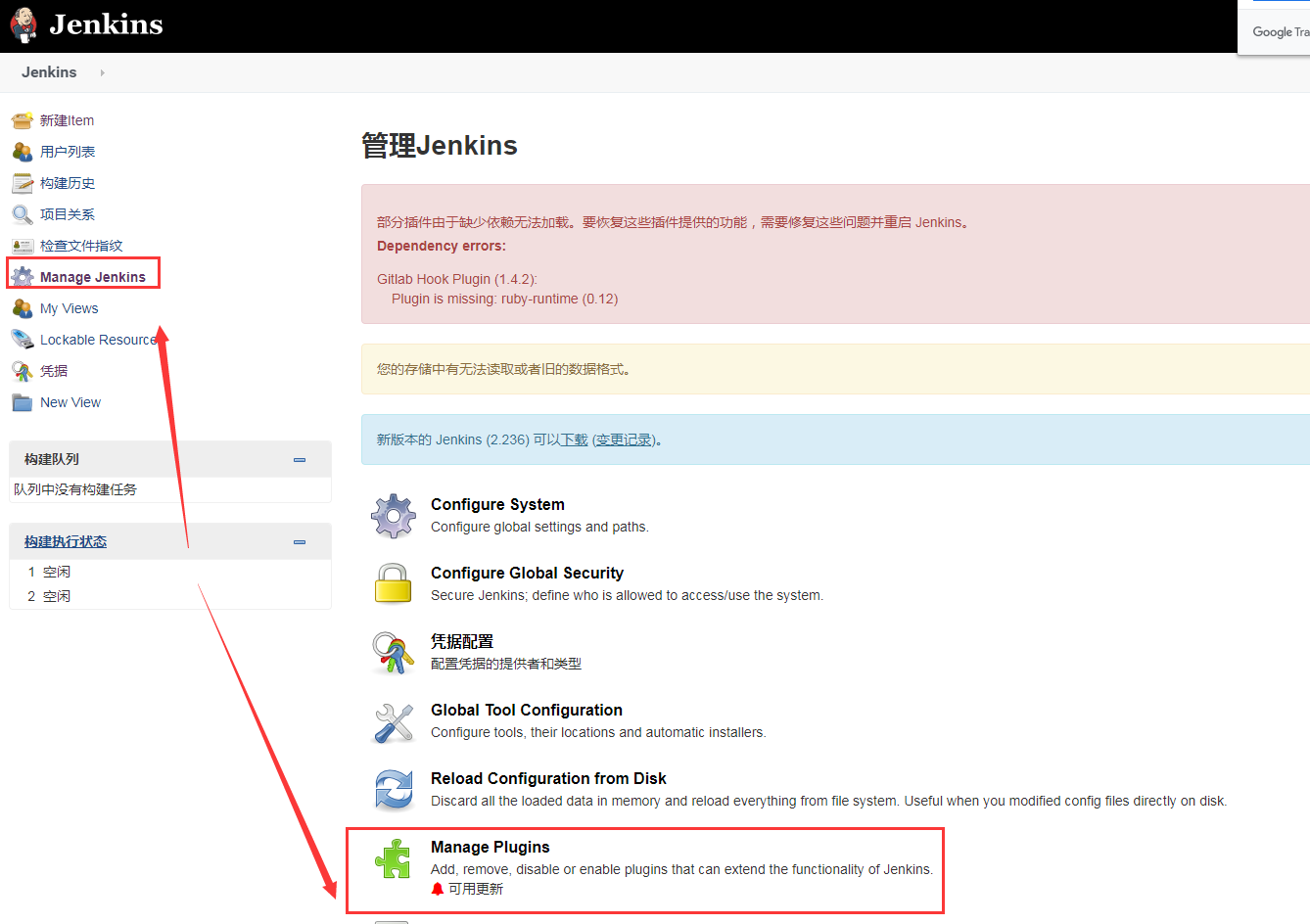Open the 凭据配置 link

pyautogui.click(x=462, y=641)
